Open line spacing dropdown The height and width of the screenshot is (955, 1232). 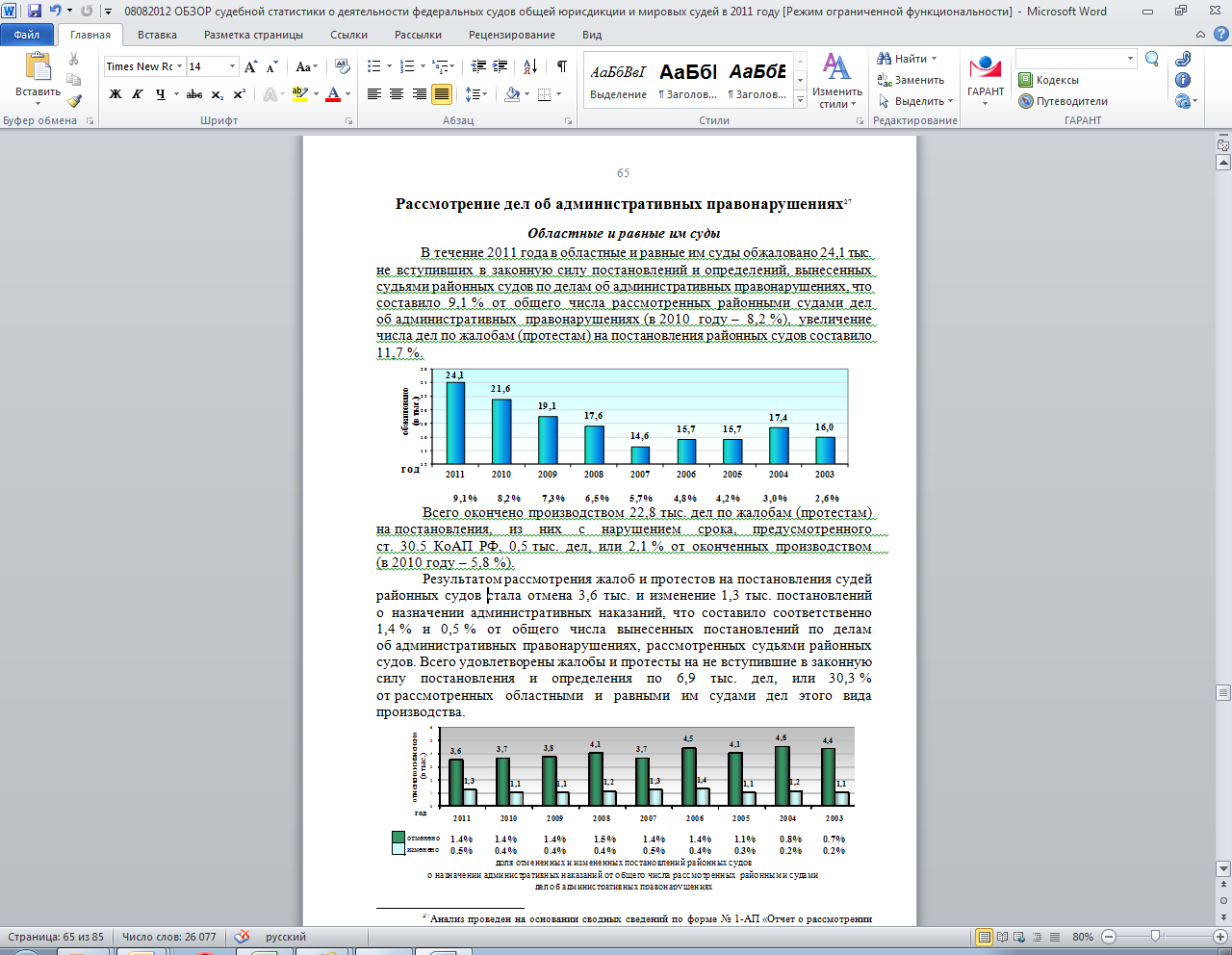pos(475,94)
